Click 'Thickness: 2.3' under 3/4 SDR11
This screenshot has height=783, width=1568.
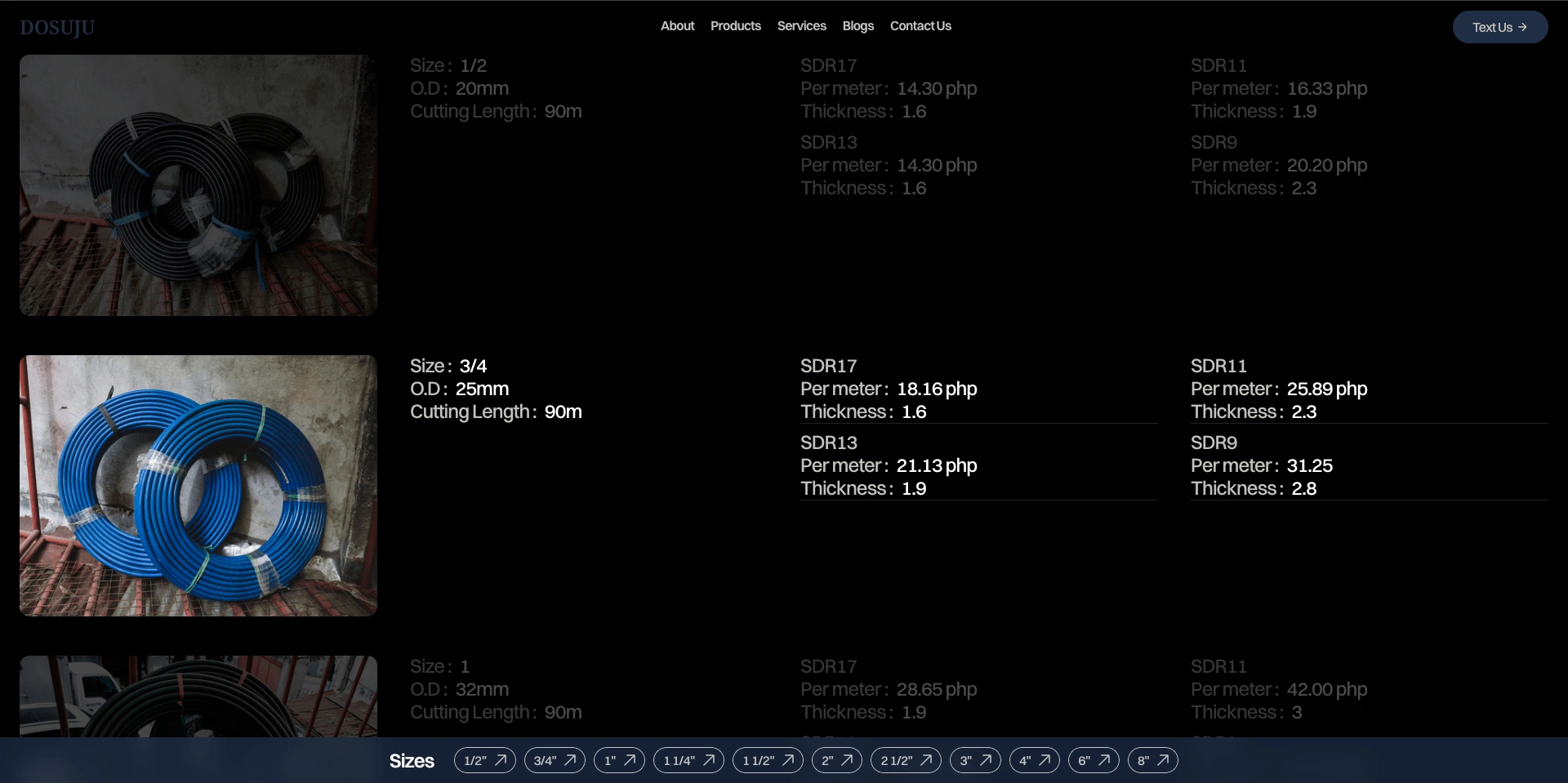[x=1254, y=412]
